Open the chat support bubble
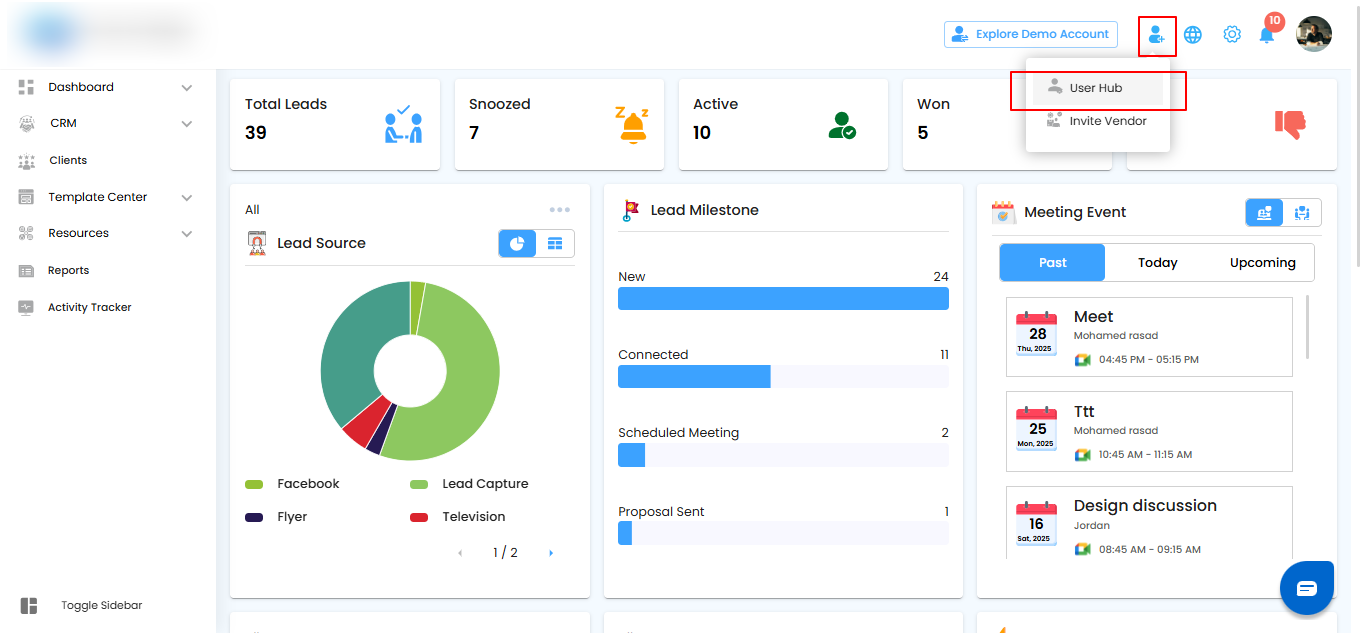The height and width of the screenshot is (633, 1366). (1307, 588)
